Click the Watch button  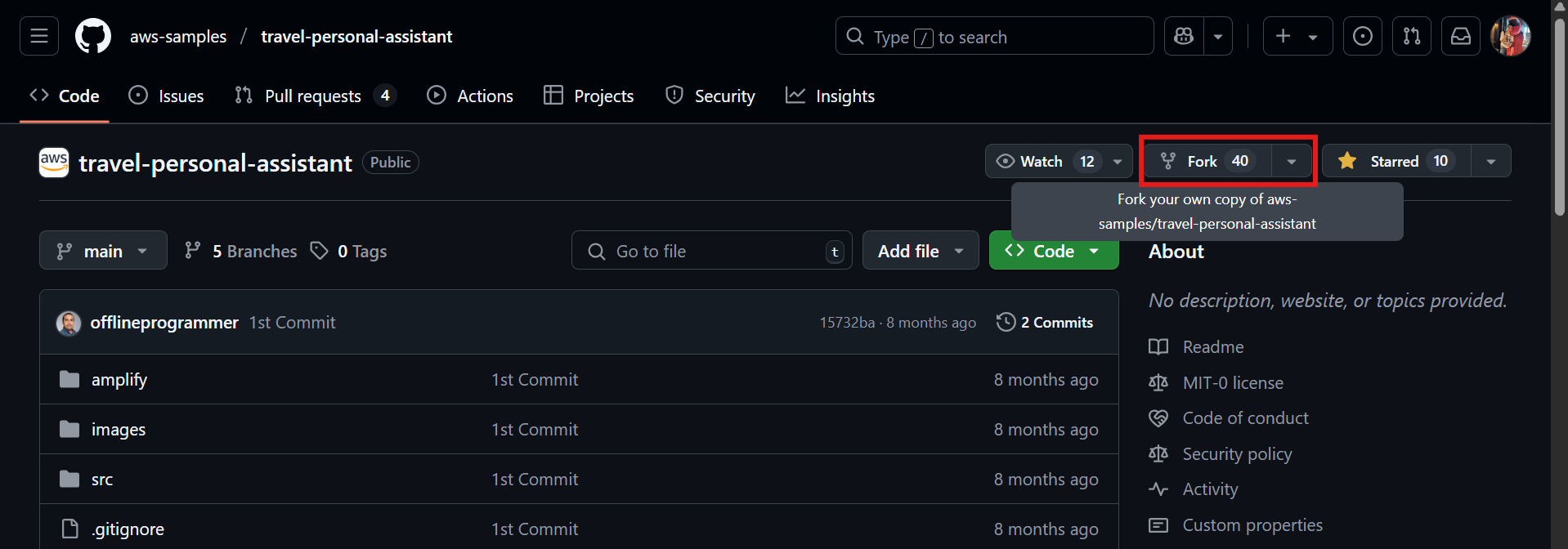click(x=1044, y=161)
